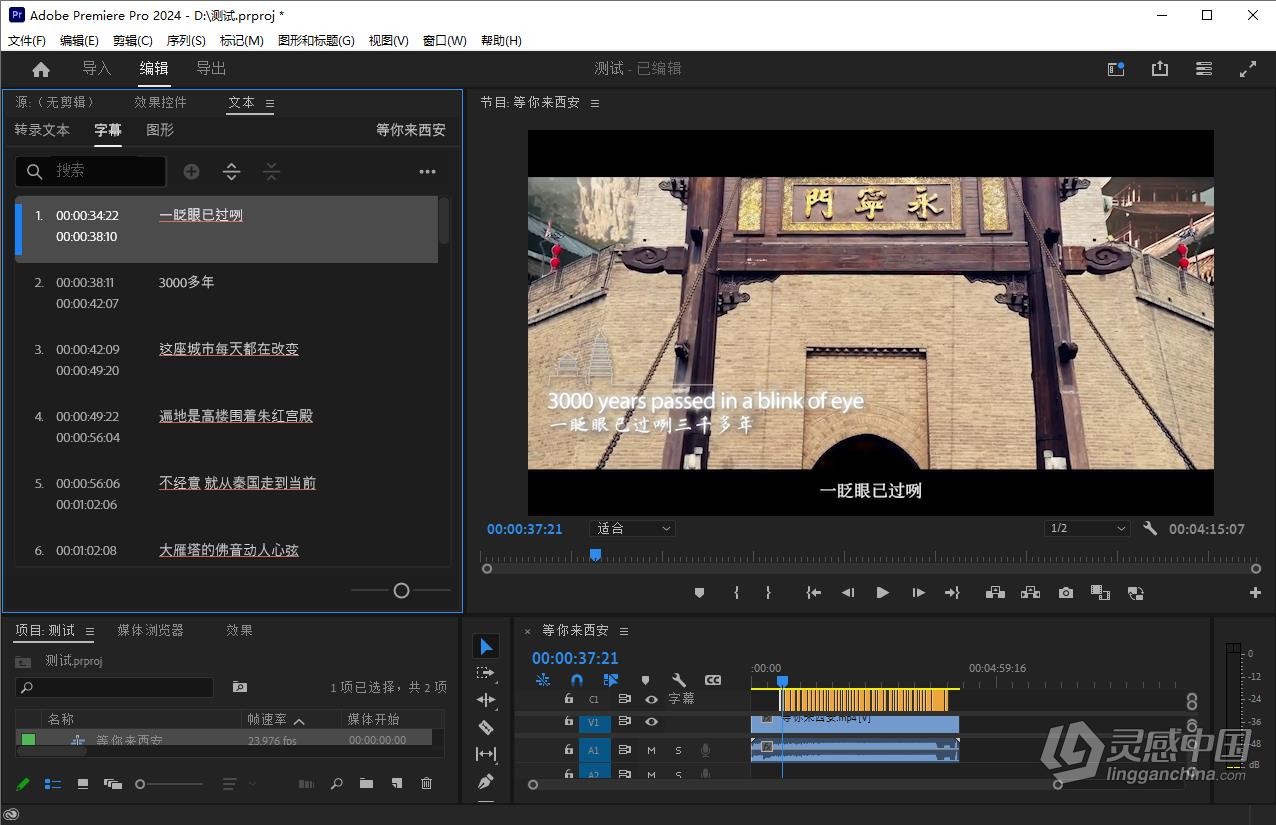Viewport: 1276px width, 825px height.
Task: Add marker in Program monitor
Action: click(x=699, y=593)
